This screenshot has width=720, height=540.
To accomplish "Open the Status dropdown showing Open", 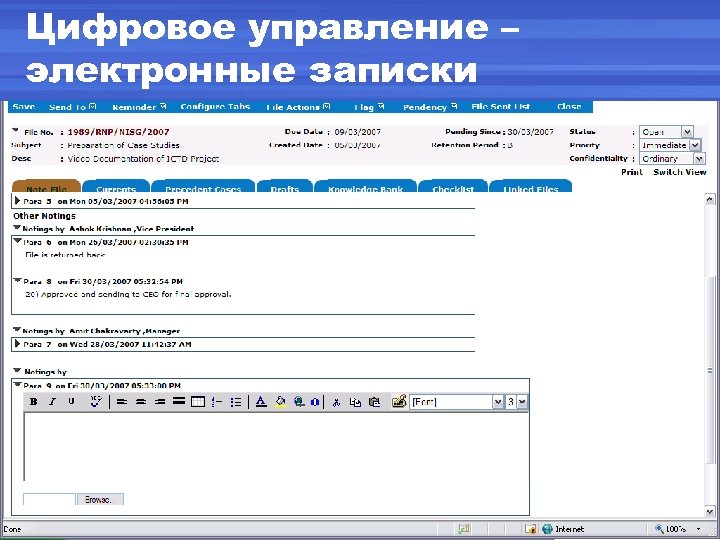I will point(687,132).
